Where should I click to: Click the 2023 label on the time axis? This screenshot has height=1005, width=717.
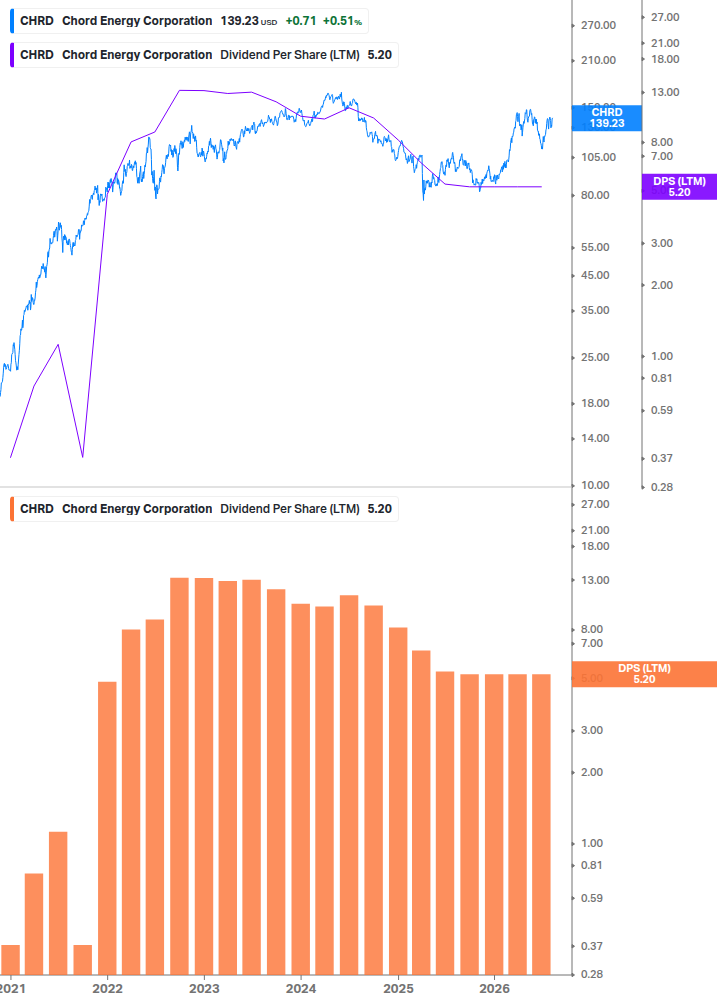click(x=204, y=988)
